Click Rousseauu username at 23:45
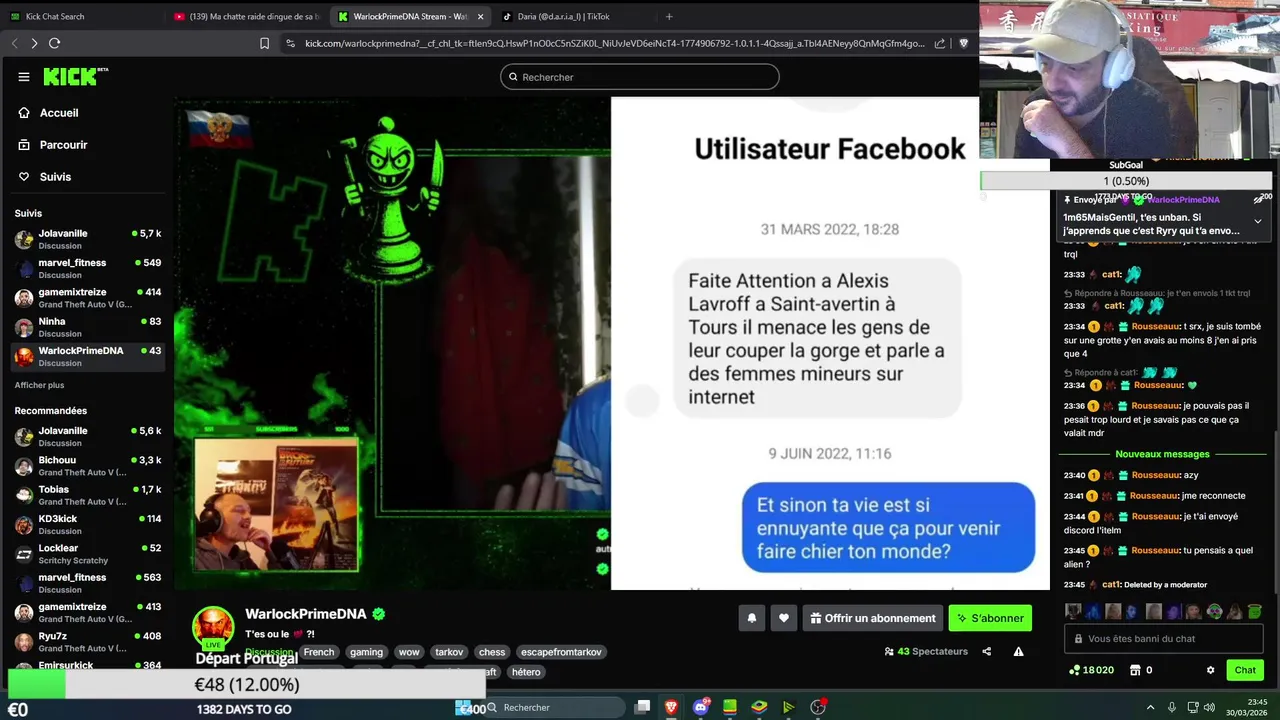 [1155, 550]
